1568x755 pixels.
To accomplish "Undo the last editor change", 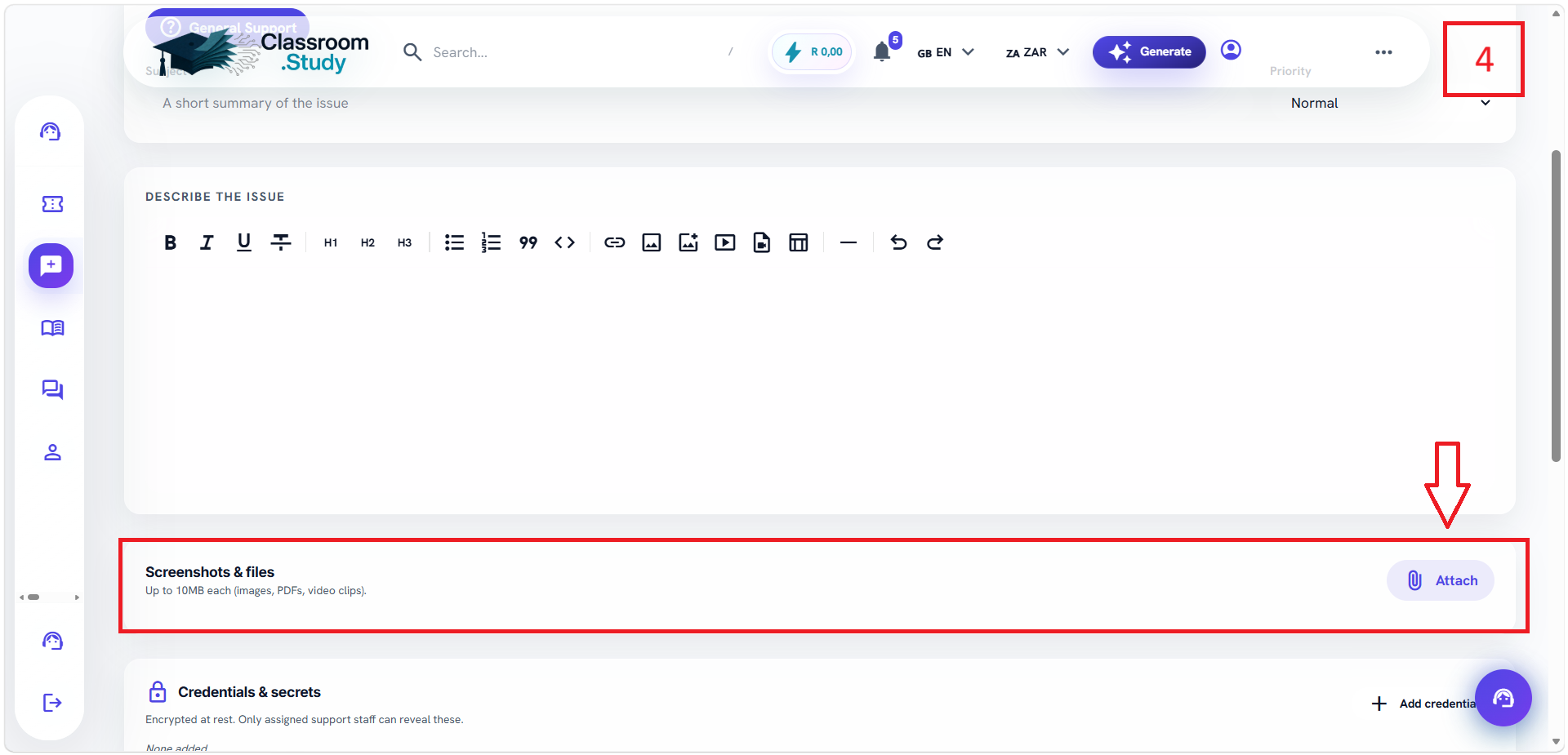I will [x=898, y=242].
